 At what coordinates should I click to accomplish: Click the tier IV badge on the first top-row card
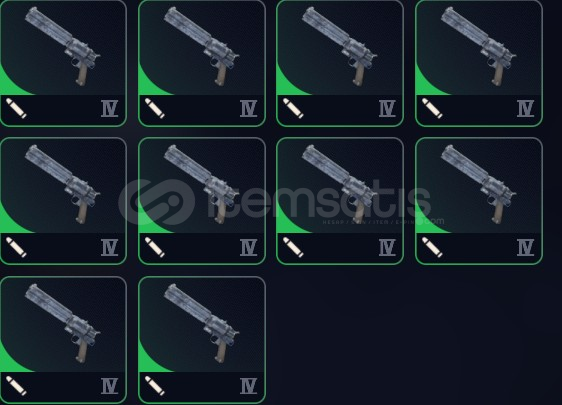pos(110,109)
